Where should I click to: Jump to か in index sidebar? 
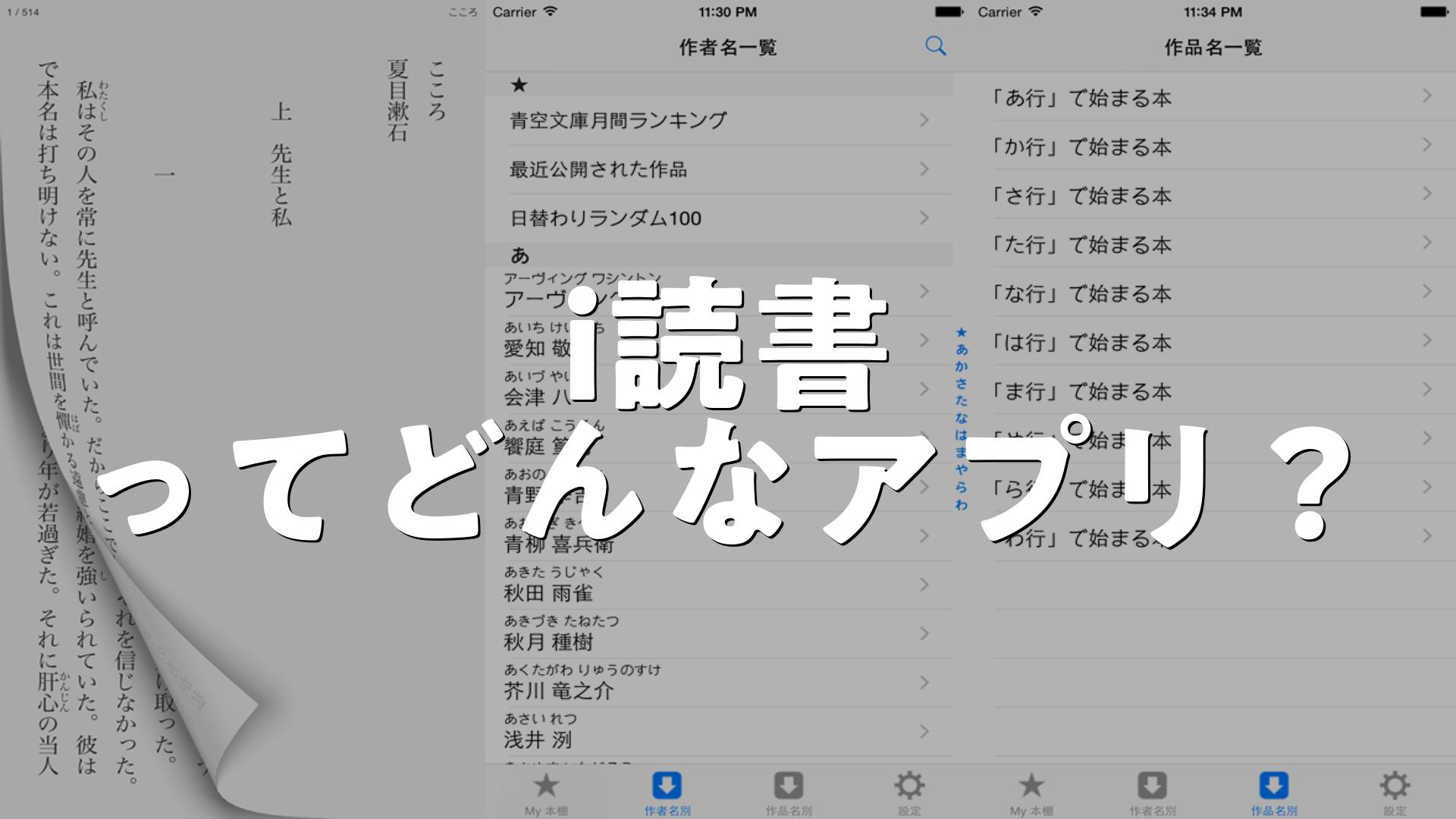pos(962,366)
